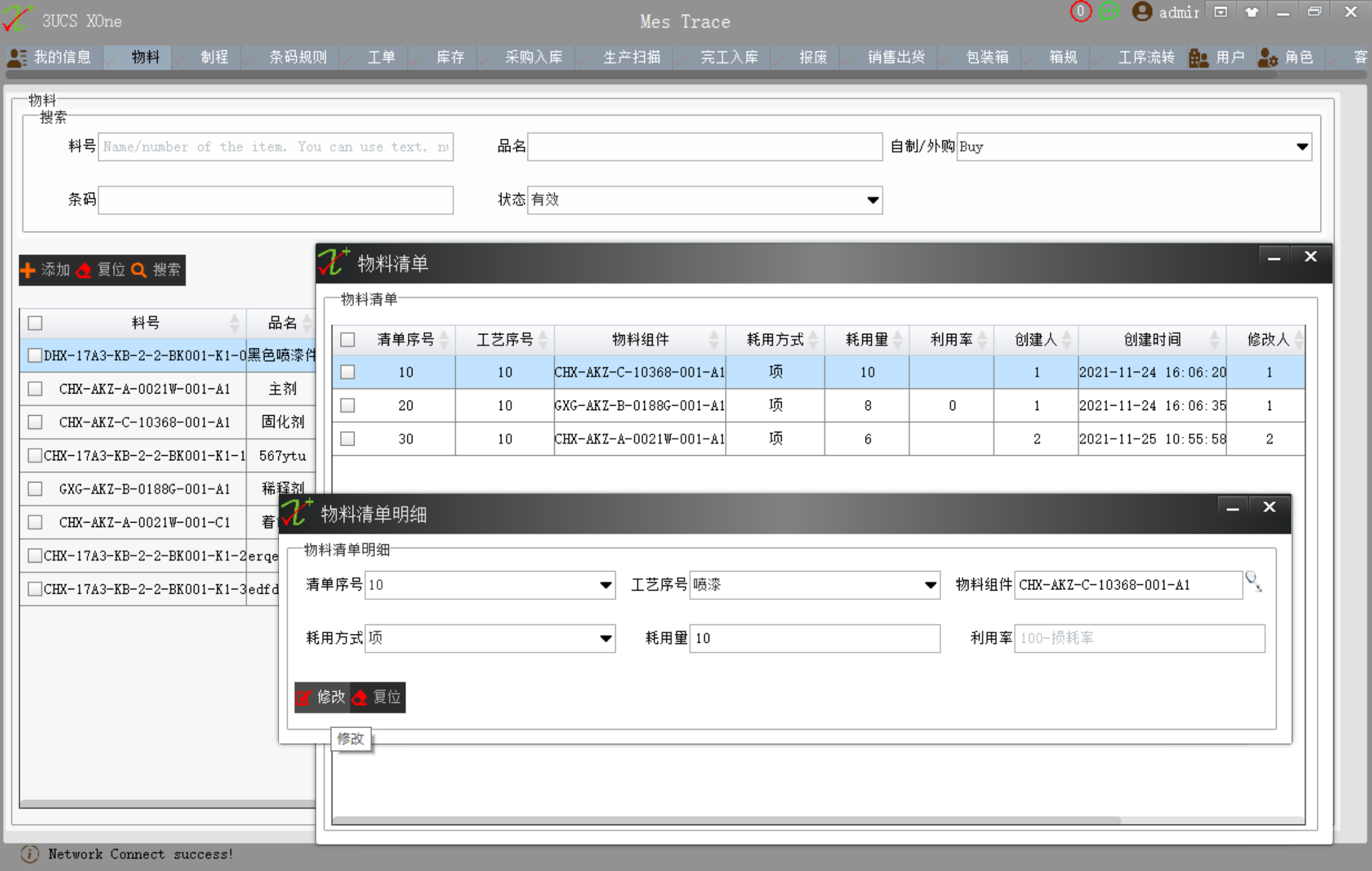1372x871 pixels.
Task: Click the 复位 button in main toolbar
Action: (102, 270)
